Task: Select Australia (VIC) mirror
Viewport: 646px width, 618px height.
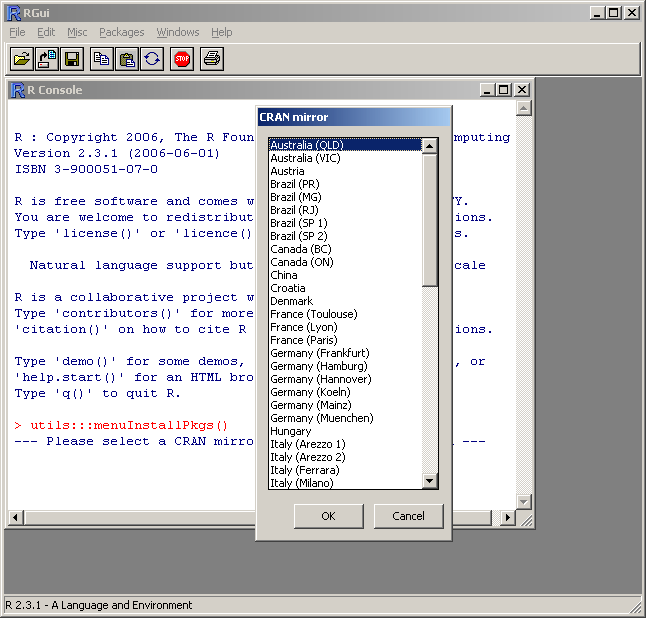Action: (x=345, y=158)
